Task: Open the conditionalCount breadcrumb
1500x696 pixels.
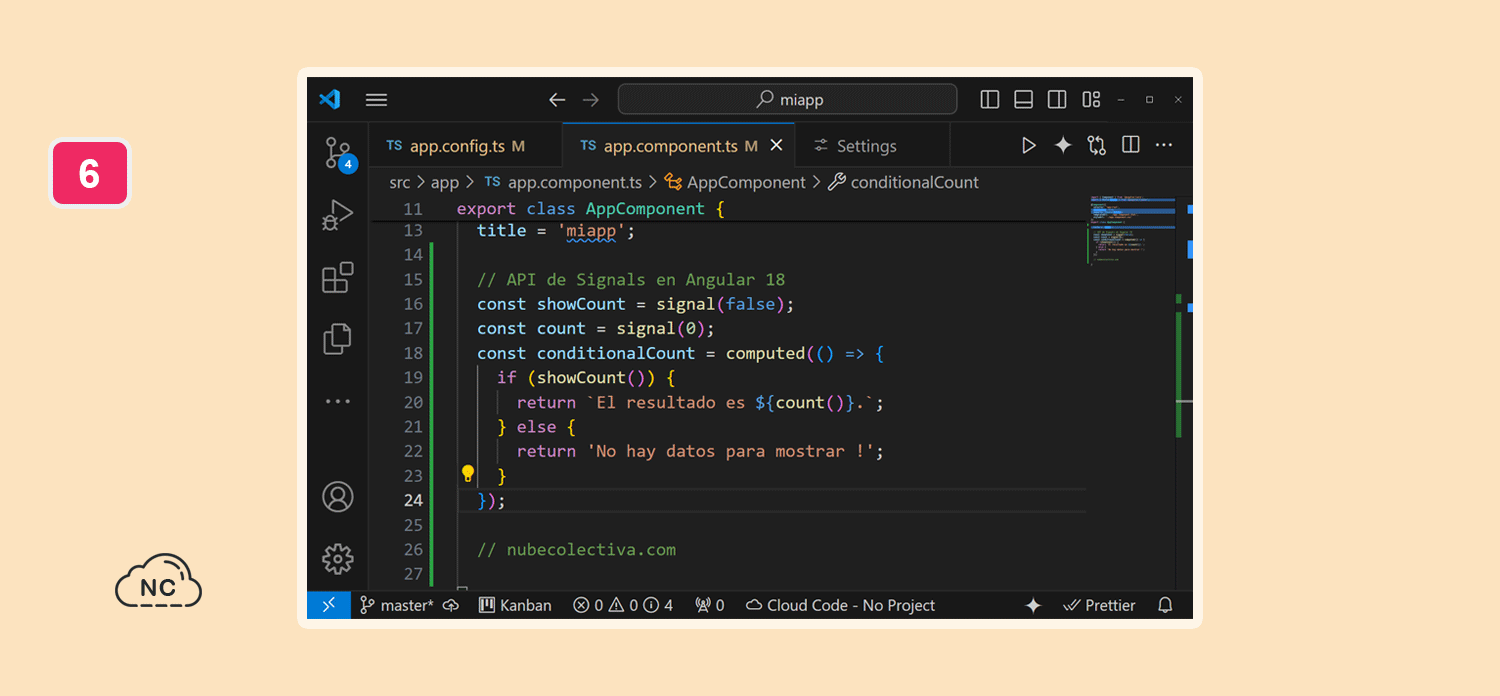Action: (x=904, y=182)
